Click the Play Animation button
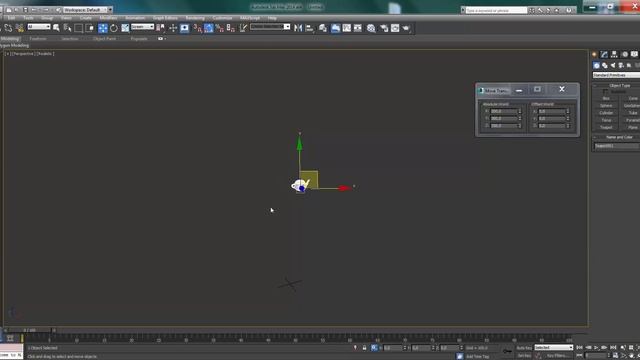This screenshot has height=360, width=640. pos(596,348)
